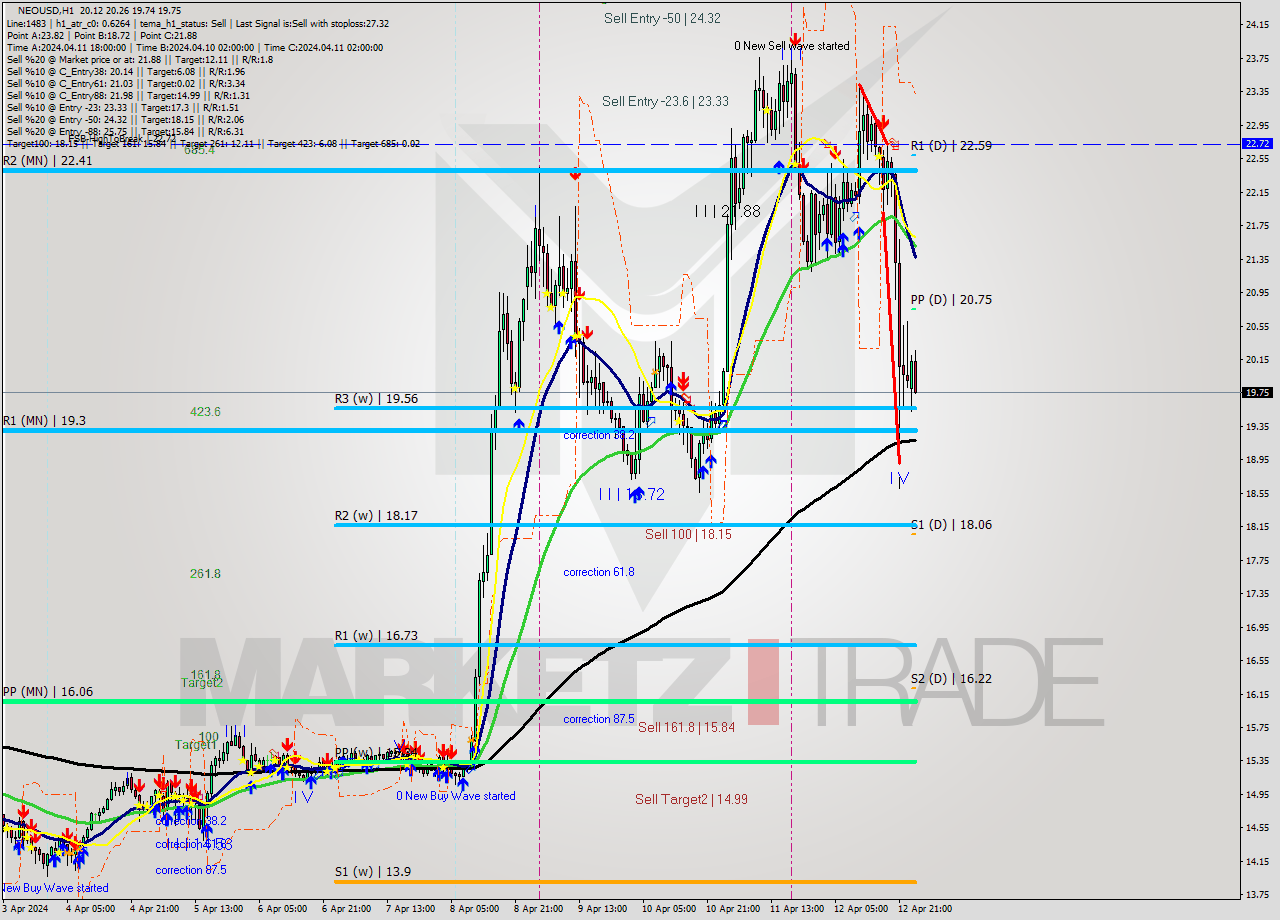
Task: Select the 'R1 (MN) | 19.3' pivot label
Action: tap(44, 421)
